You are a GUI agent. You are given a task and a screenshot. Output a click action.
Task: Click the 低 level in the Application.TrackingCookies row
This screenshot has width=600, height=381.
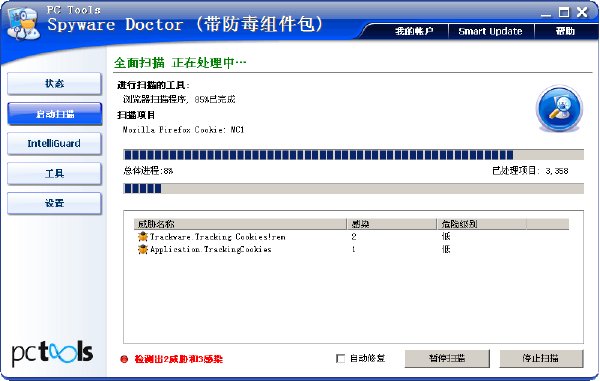(446, 249)
